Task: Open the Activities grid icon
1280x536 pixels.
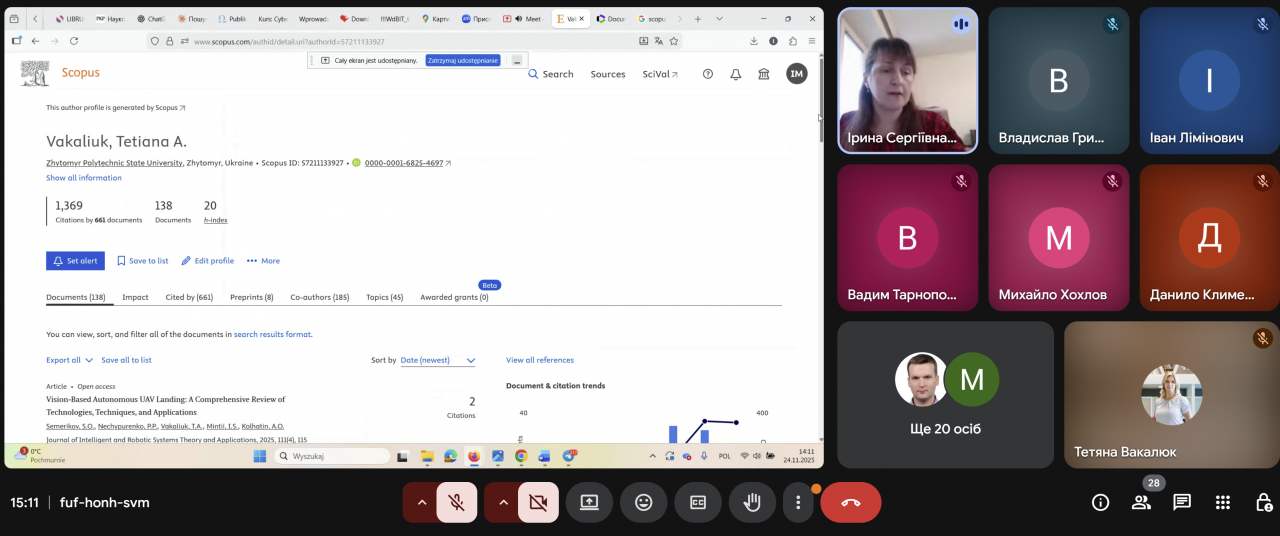Action: 1222,502
